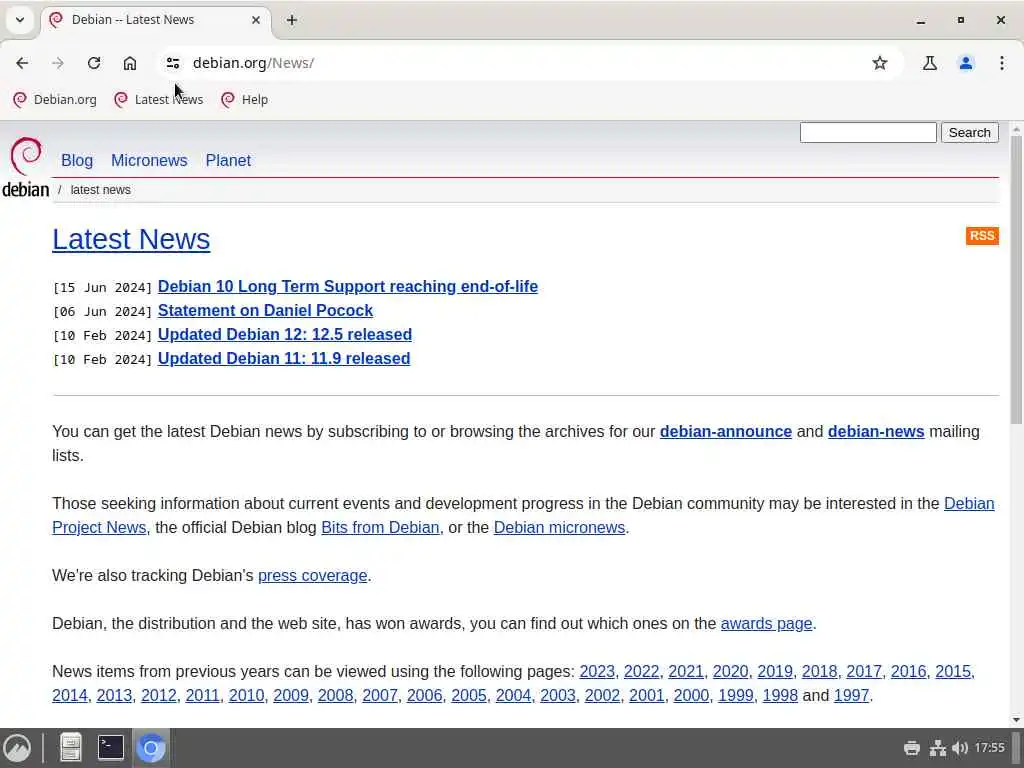Switch to Chromium in the taskbar
1024x768 pixels.
click(151, 748)
